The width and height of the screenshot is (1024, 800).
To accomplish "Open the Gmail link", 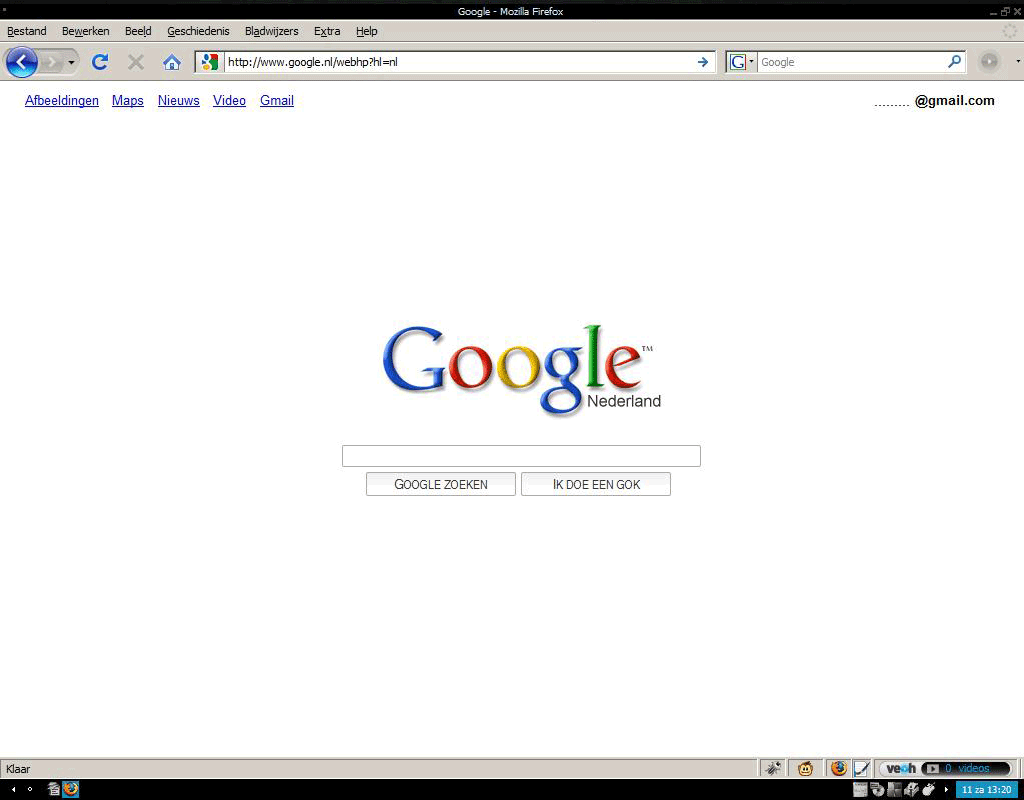I will click(x=277, y=101).
